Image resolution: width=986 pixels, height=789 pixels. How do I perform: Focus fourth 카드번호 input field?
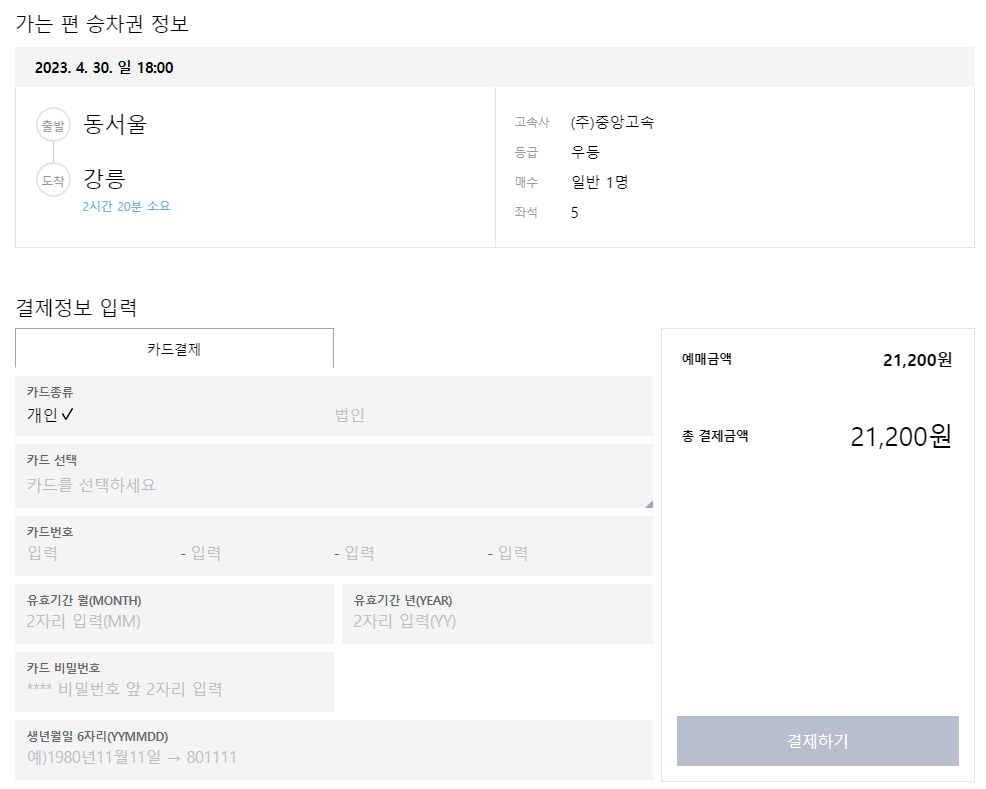[x=569, y=553]
